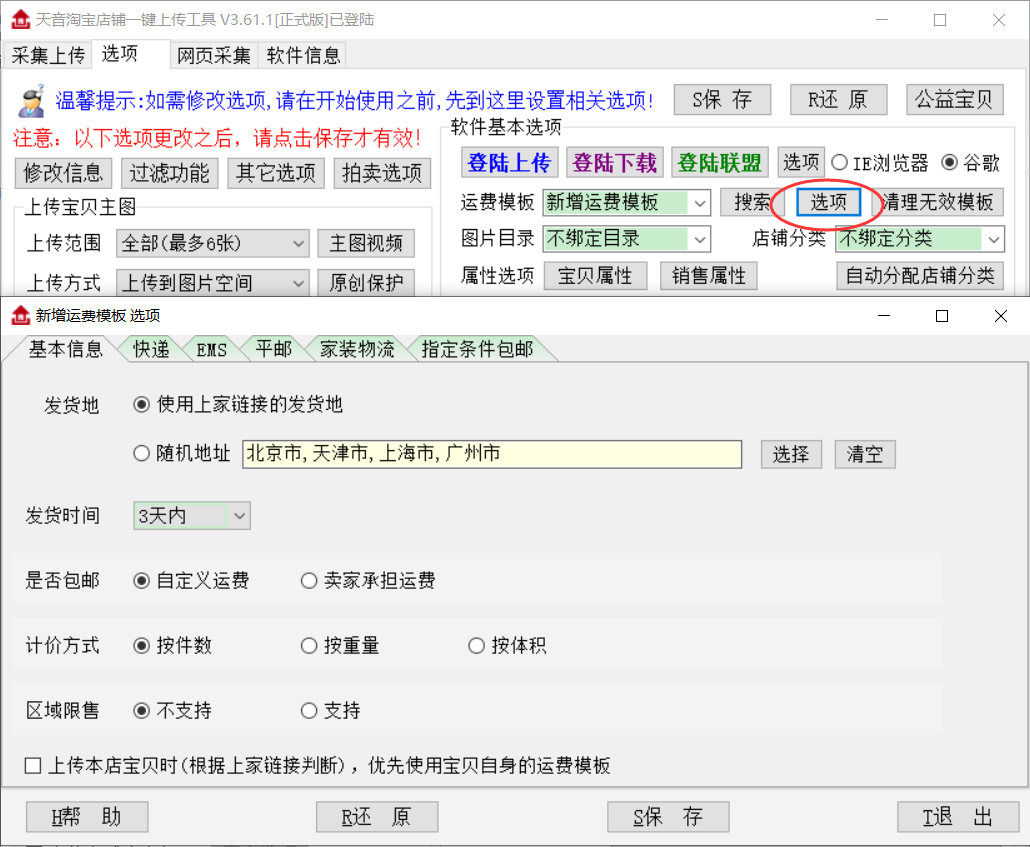Select the 谷歌 browser radio button
The image size is (1030, 847).
click(949, 163)
